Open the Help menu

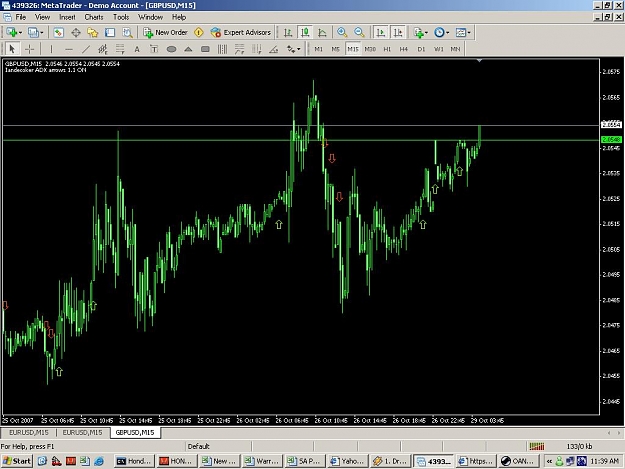(x=179, y=17)
